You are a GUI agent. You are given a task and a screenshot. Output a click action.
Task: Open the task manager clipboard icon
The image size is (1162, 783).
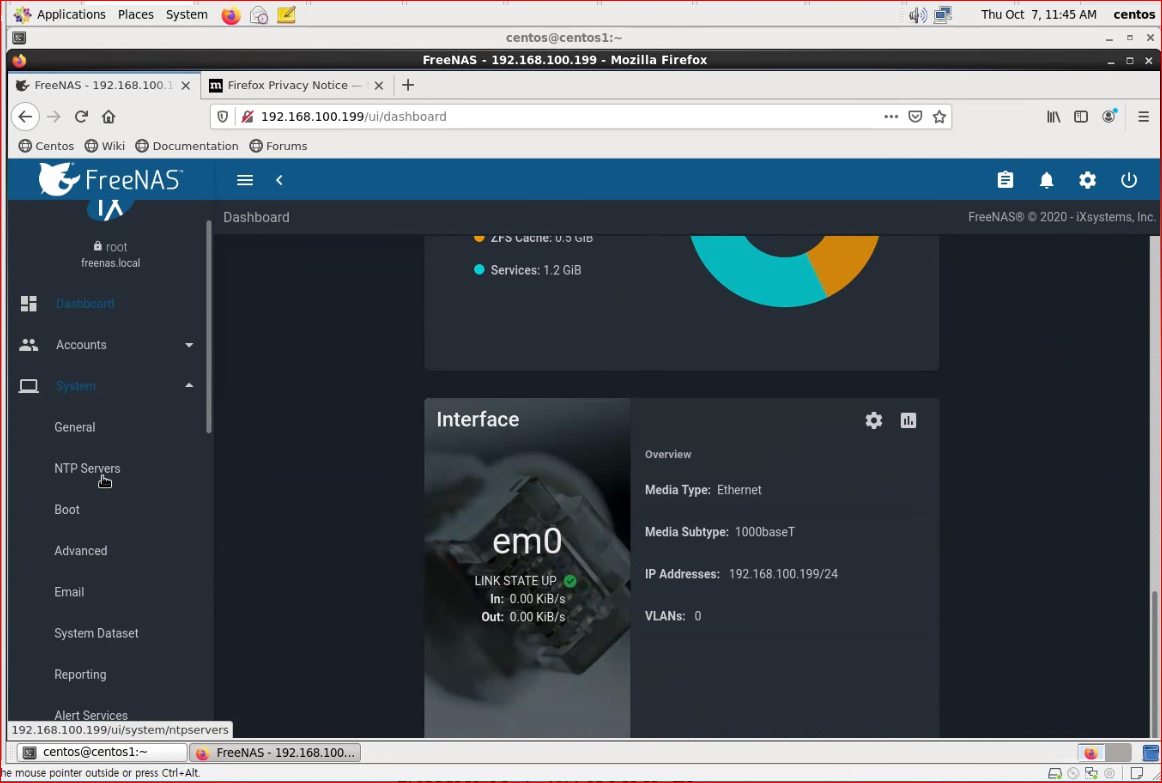click(x=1005, y=180)
